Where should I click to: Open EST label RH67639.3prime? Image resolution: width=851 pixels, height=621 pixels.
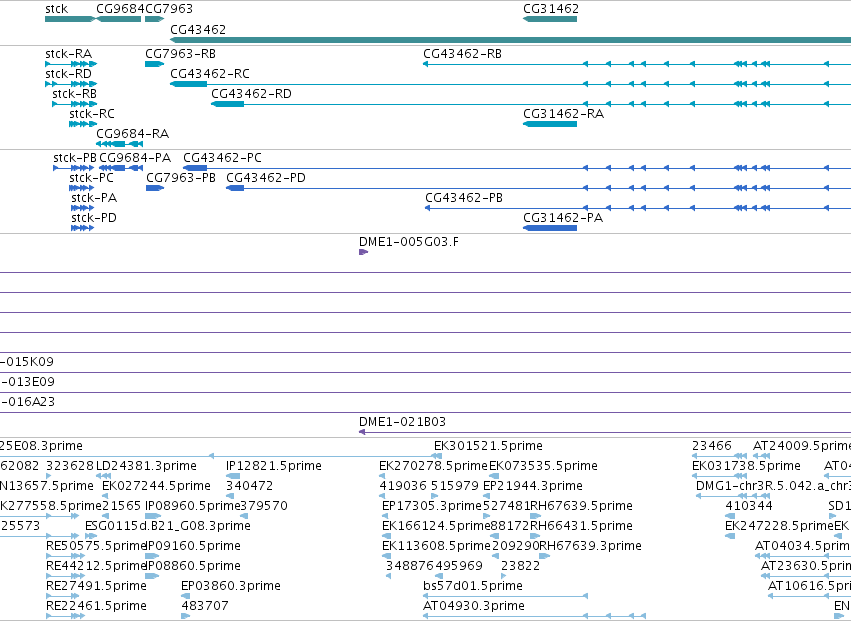(590, 547)
